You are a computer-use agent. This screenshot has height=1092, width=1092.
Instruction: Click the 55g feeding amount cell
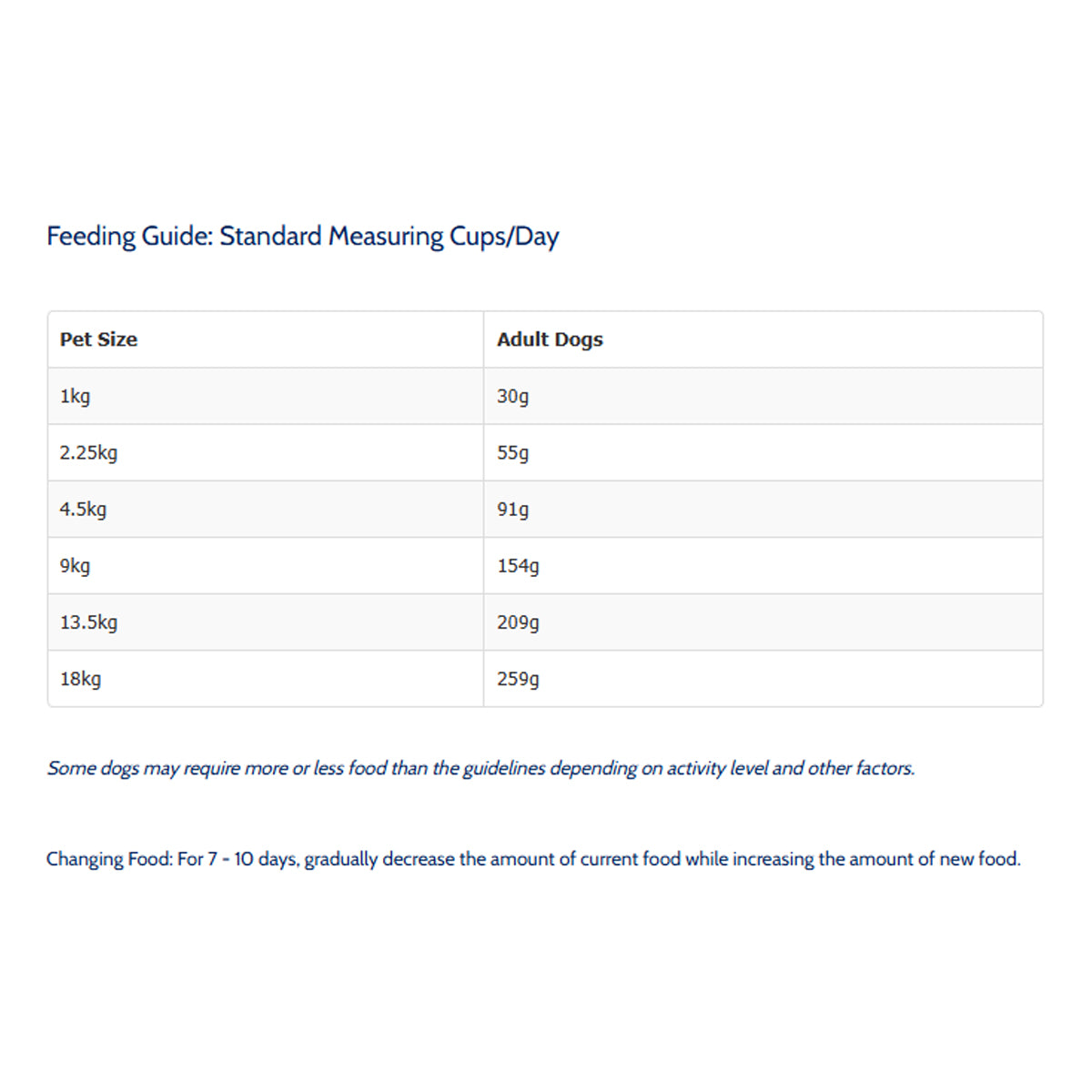[512, 452]
